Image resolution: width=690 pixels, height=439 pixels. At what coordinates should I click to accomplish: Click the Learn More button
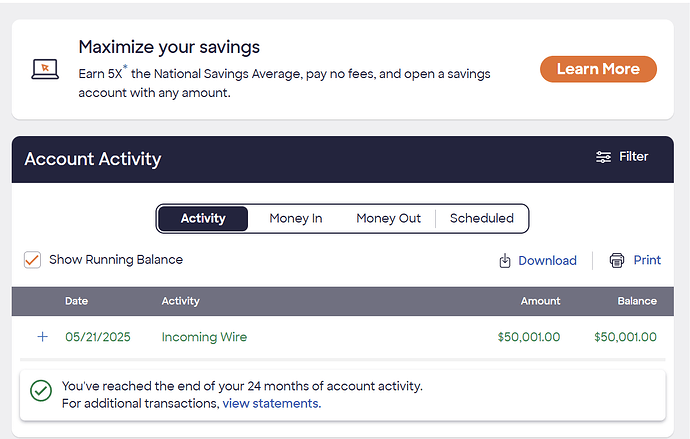(x=598, y=69)
